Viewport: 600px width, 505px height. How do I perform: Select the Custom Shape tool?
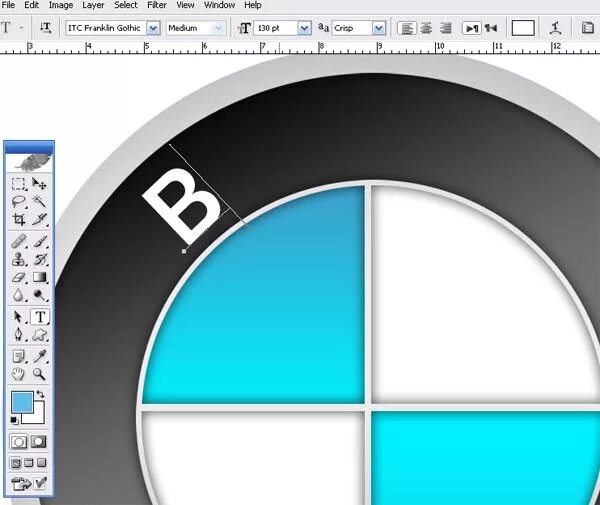click(39, 335)
